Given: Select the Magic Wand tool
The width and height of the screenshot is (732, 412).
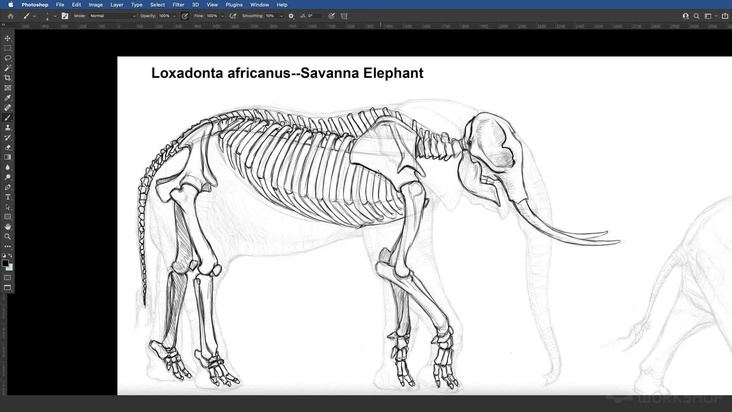Looking at the screenshot, I should tap(7, 68).
